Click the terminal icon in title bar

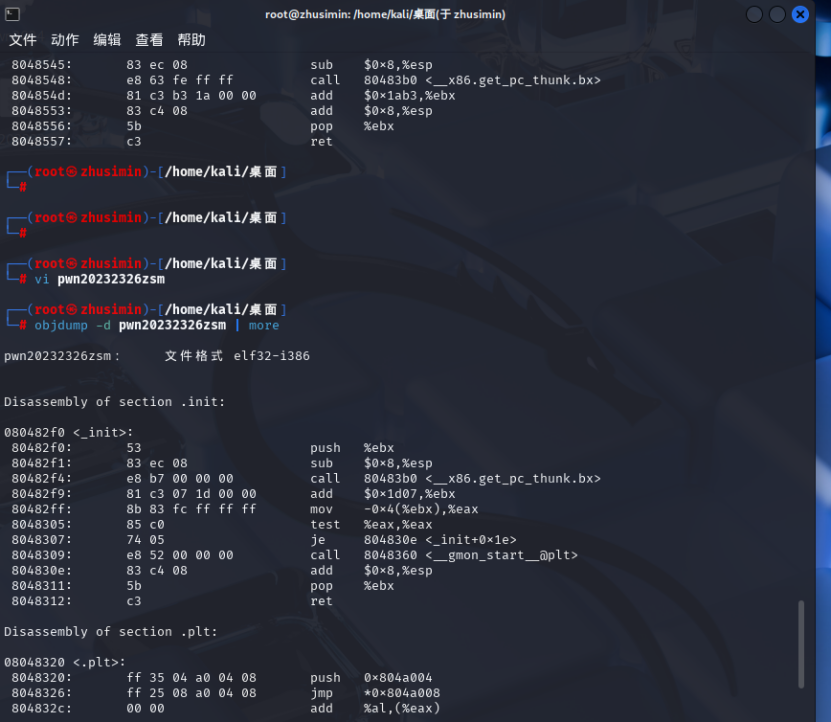[12, 14]
